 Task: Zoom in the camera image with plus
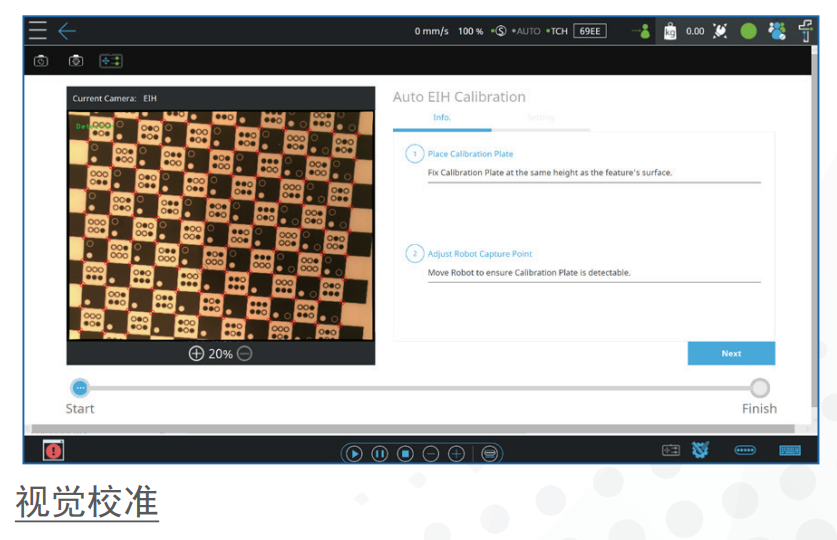(x=196, y=353)
